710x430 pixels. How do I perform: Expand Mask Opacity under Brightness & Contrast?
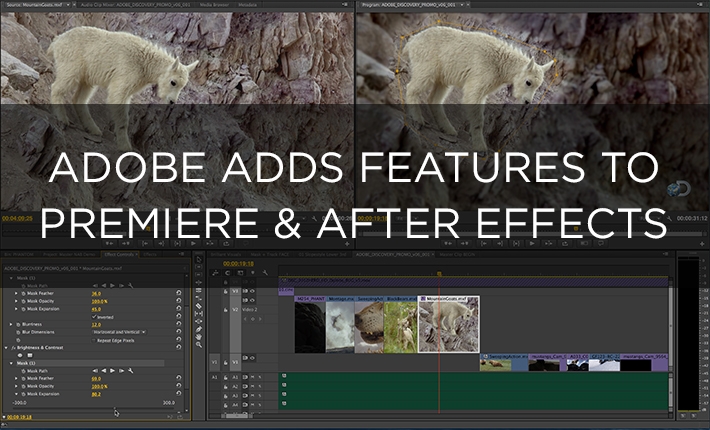[x=16, y=386]
